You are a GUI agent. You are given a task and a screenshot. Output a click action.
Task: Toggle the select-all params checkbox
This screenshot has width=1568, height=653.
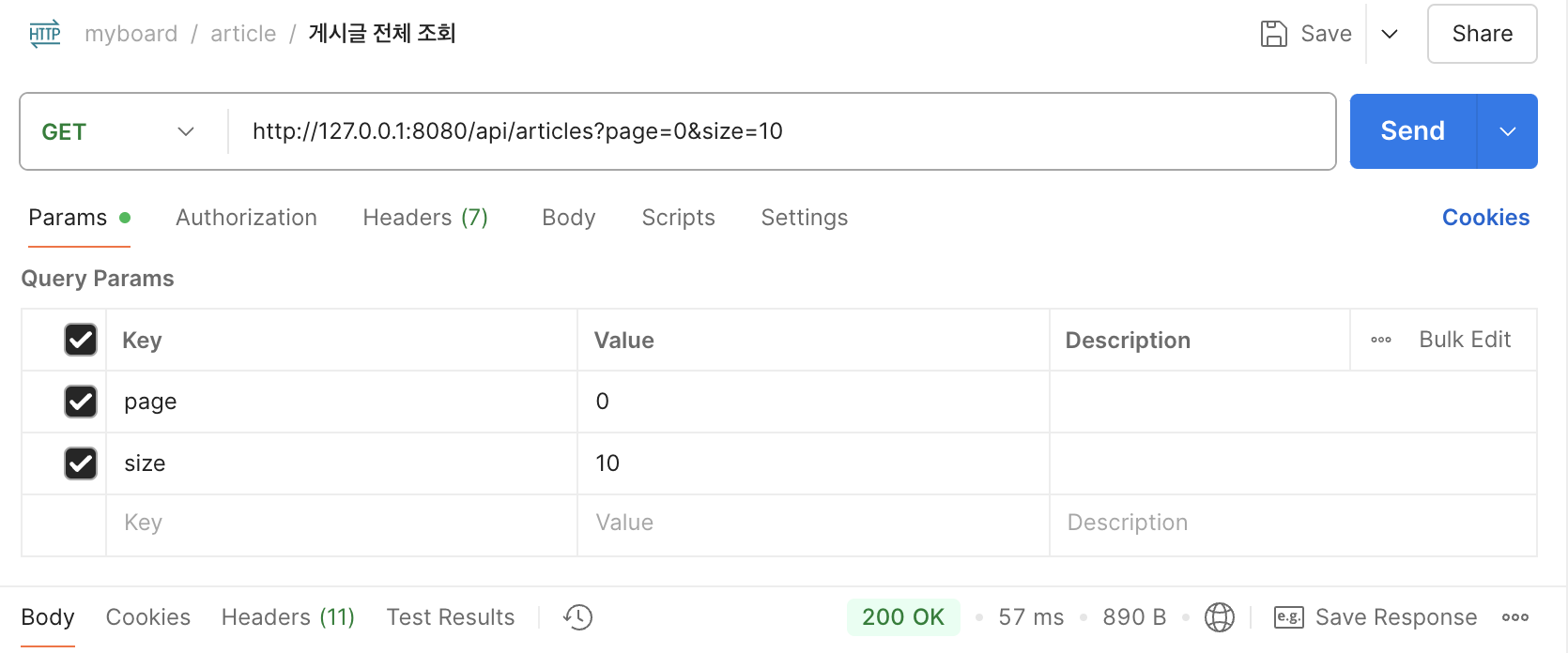click(81, 340)
